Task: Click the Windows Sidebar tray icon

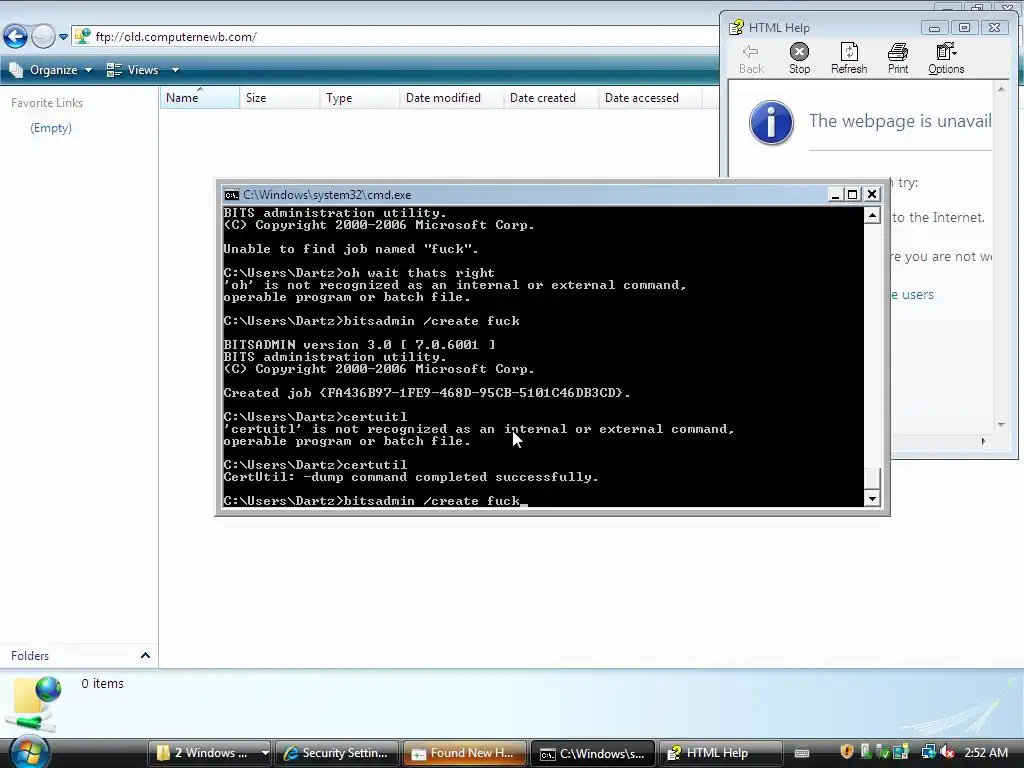Action: pyautogui.click(x=901, y=752)
